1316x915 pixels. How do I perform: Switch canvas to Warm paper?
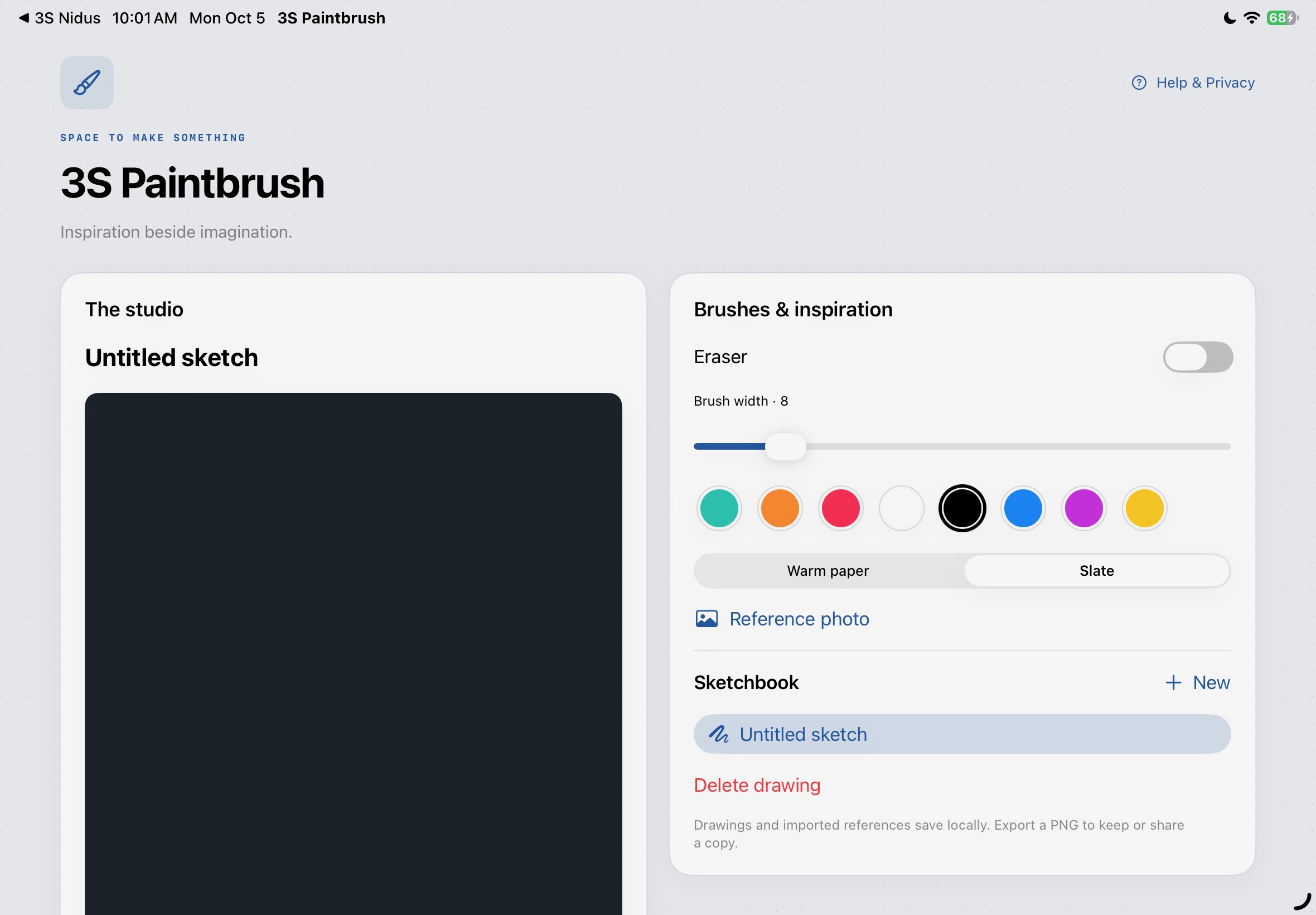coord(828,570)
